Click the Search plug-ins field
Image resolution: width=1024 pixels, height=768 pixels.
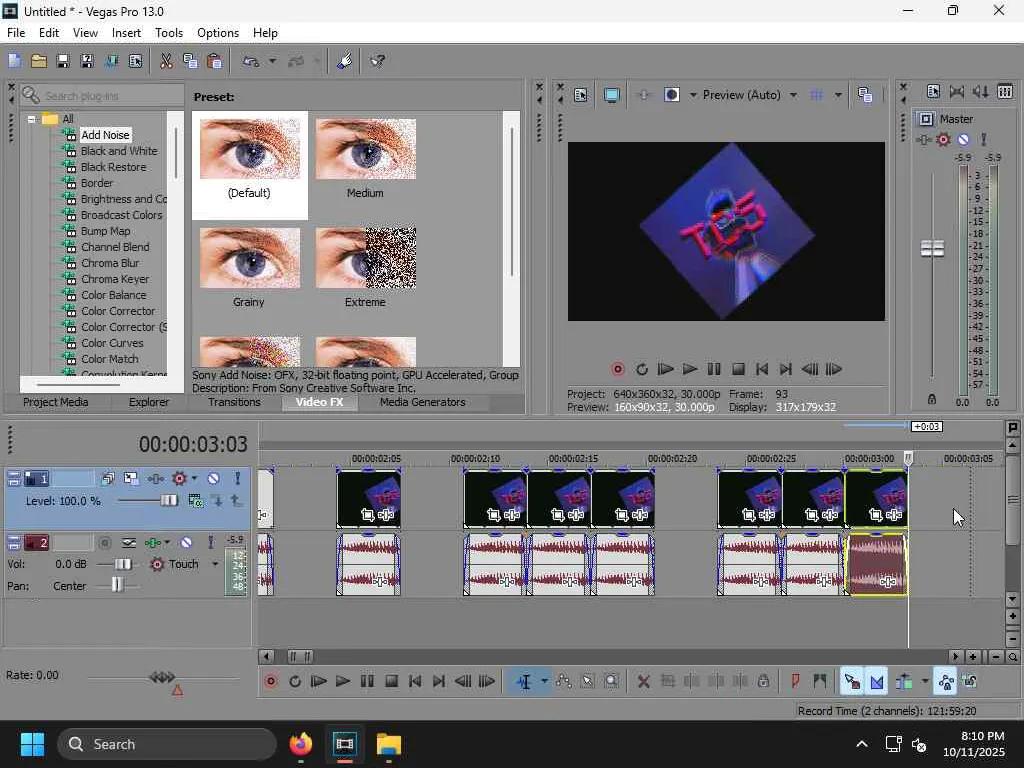(102, 96)
